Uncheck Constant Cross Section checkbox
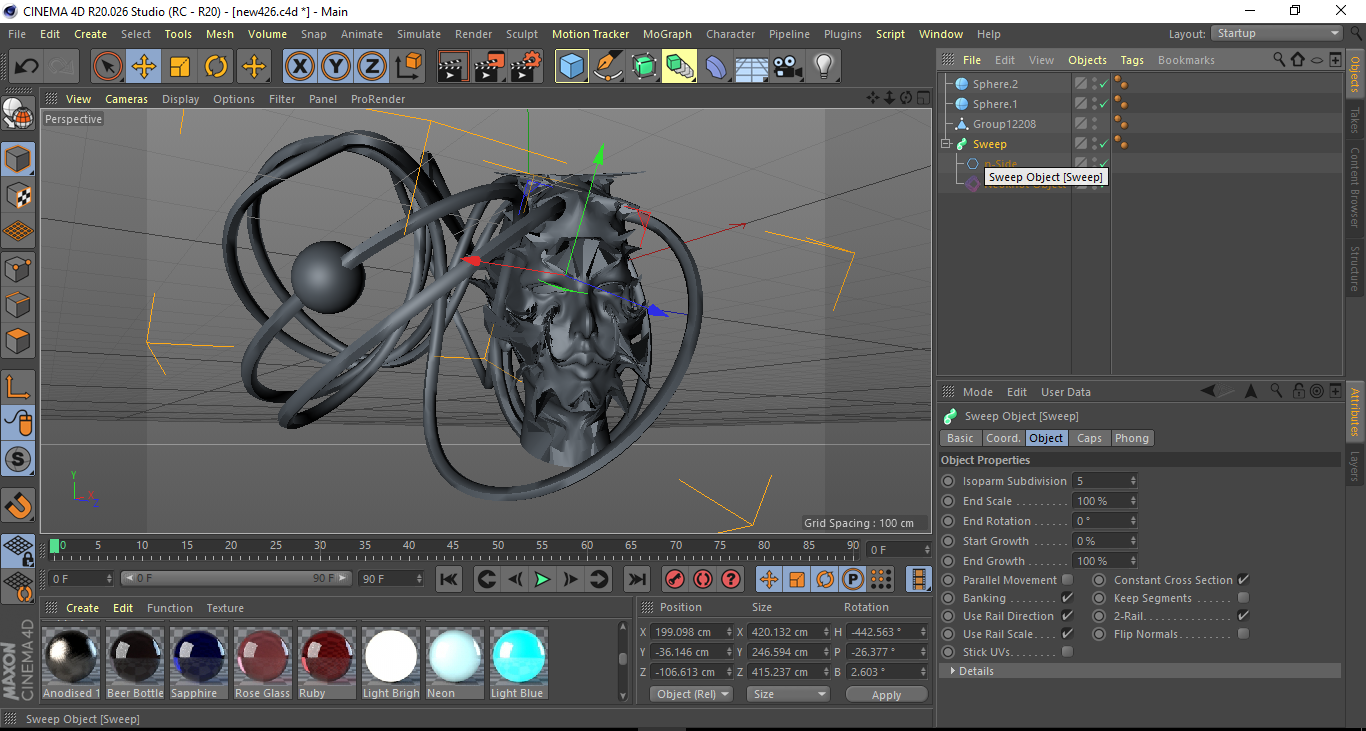Screen dimensions: 1366x731 1243,580
